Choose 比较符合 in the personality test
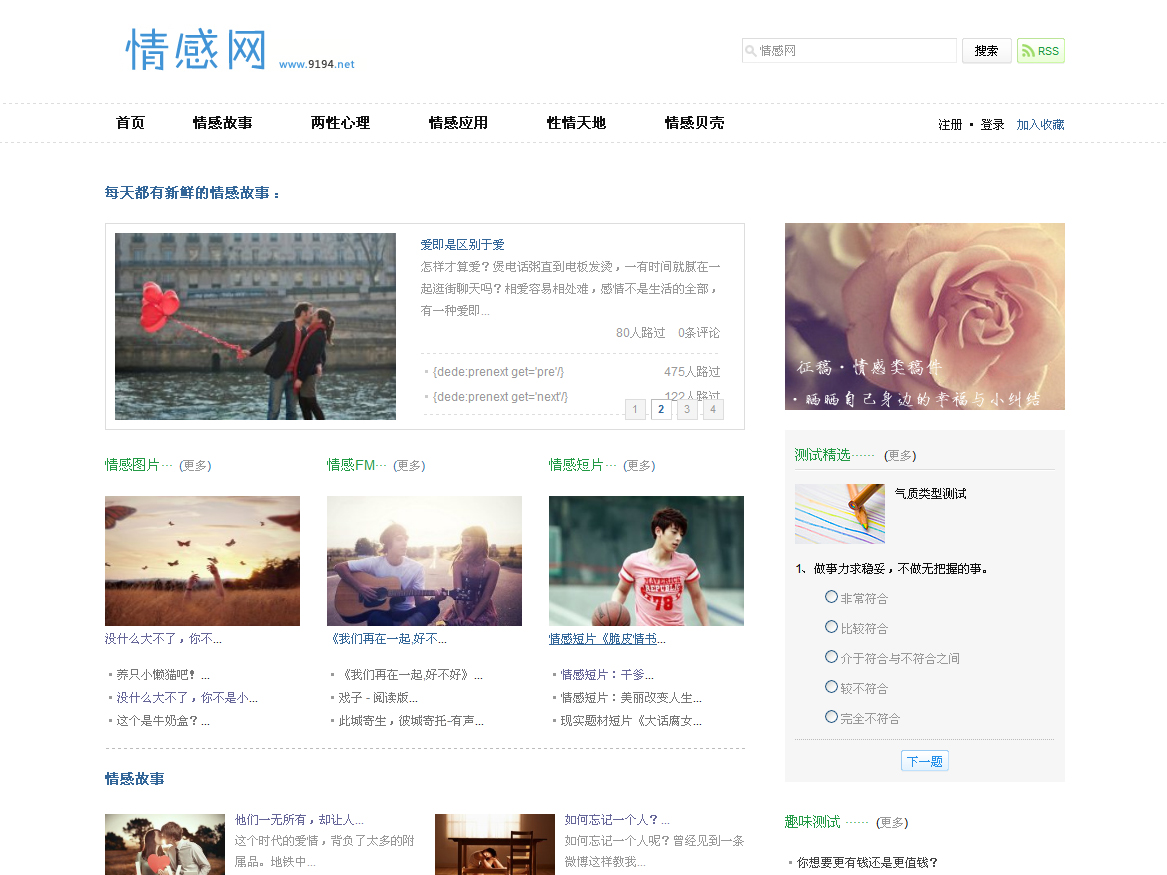This screenshot has width=1167, height=875. coord(831,626)
